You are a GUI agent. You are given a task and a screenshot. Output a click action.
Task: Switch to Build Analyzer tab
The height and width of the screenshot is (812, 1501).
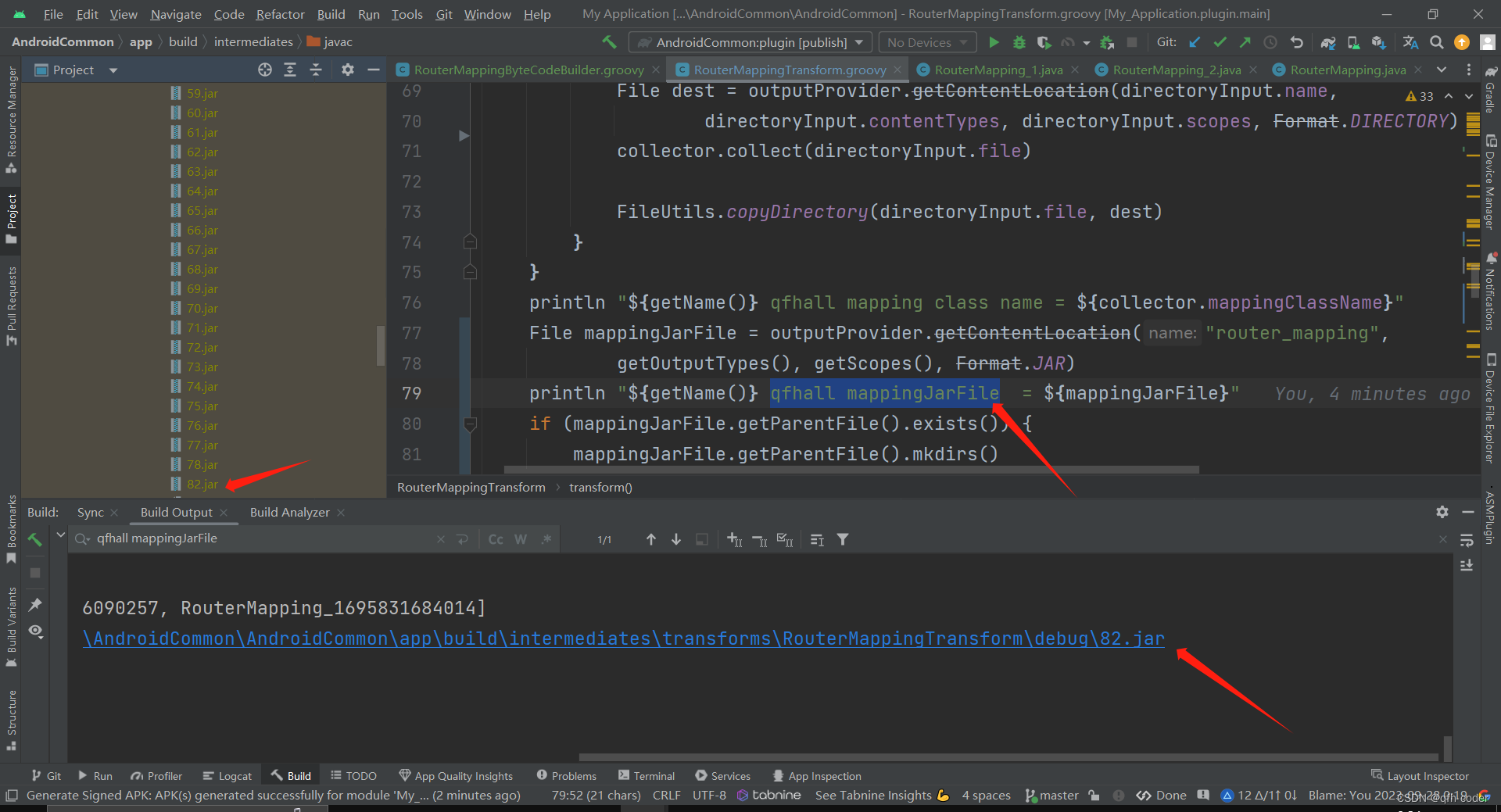tap(290, 512)
